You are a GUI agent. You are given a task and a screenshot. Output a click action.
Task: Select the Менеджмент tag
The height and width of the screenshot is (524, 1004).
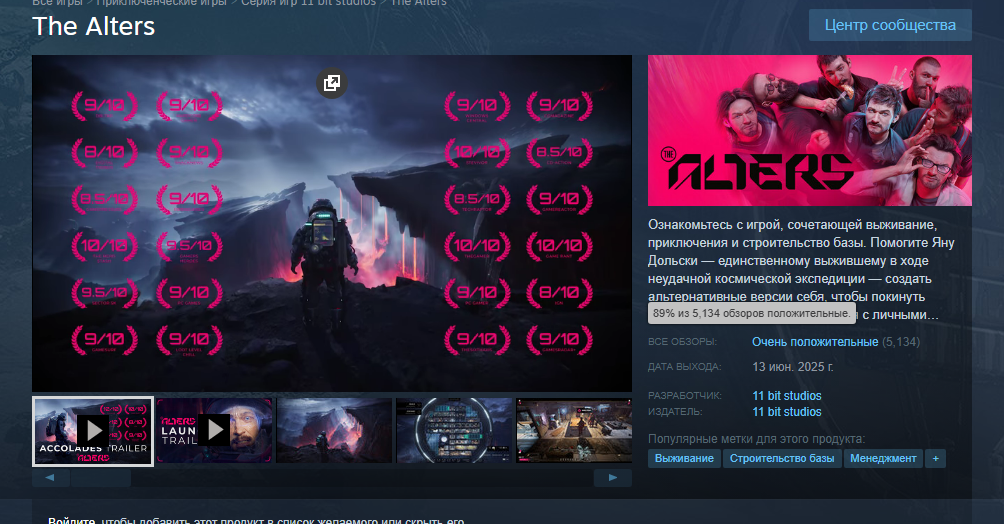click(883, 459)
